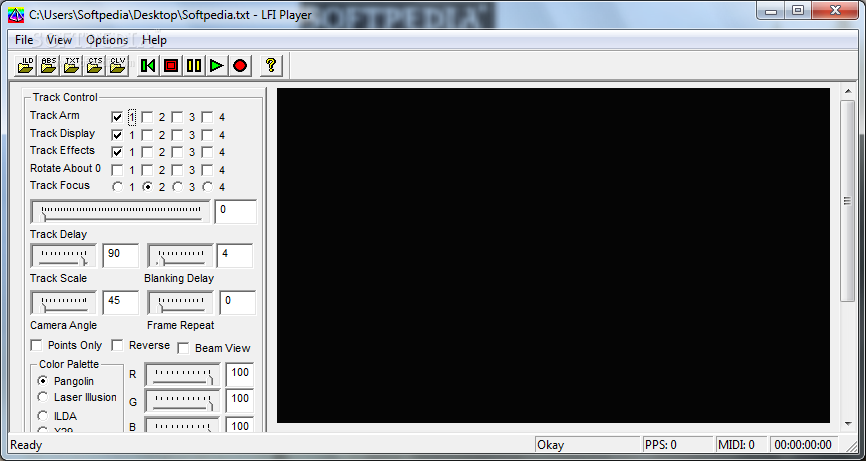Select the Pangolin color palette
Screen dimensions: 866x461
coord(43,381)
